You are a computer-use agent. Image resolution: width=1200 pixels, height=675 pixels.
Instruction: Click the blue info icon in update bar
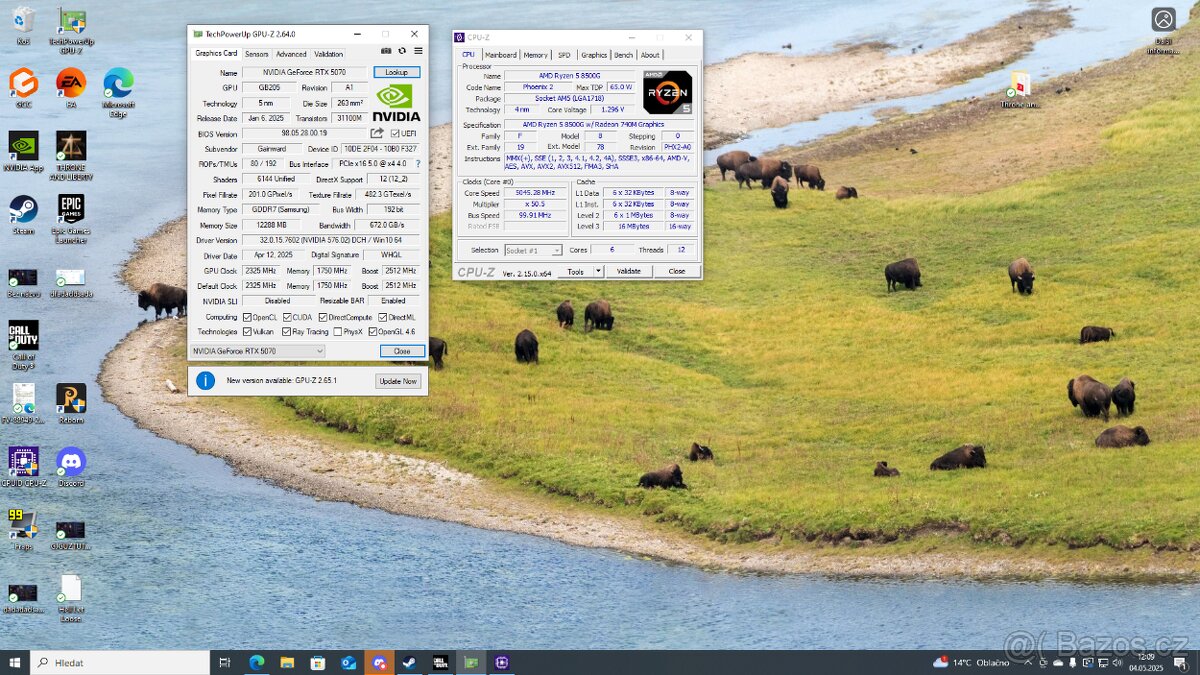(205, 380)
